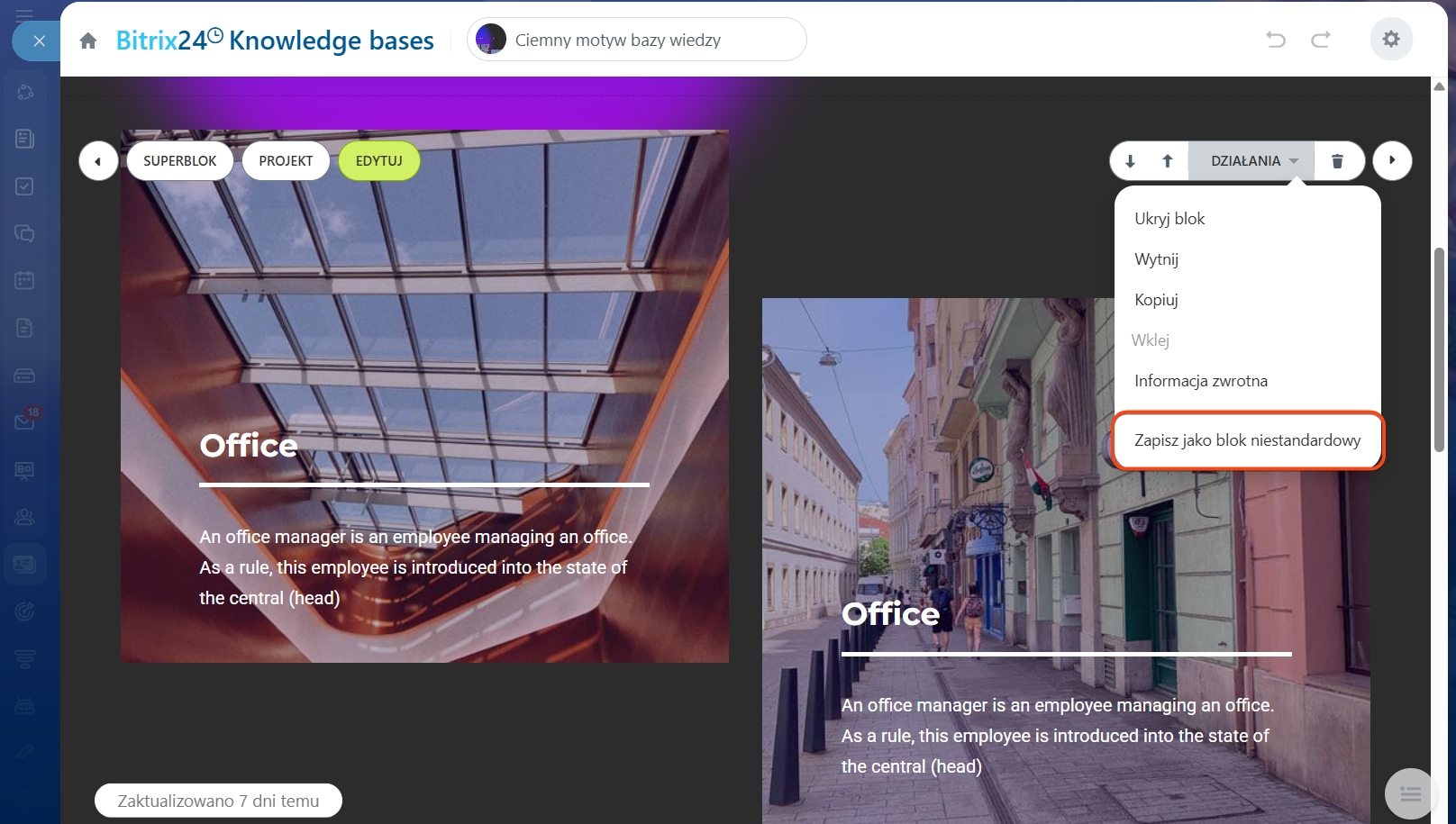Viewport: 1456px width, 824px height.
Task: Open the settings gear icon
Action: (x=1391, y=40)
